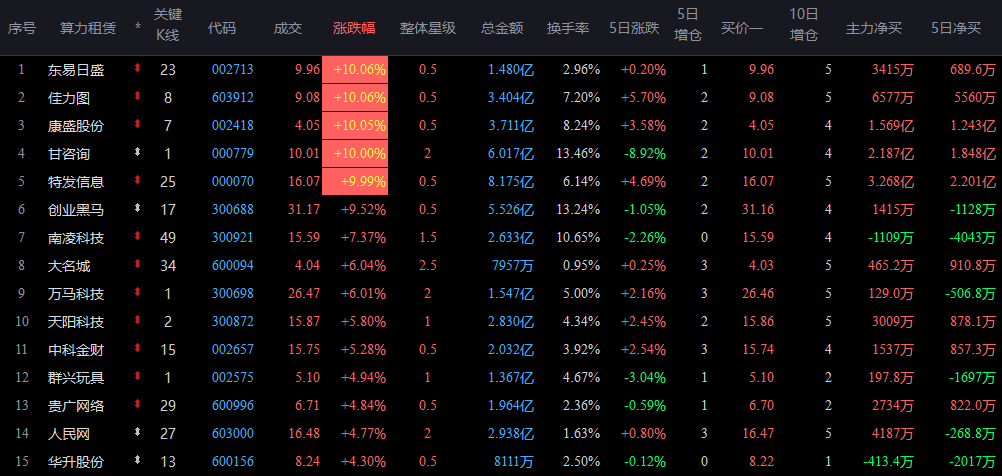Click the red marker icon for 佳力图

click(x=137, y=96)
